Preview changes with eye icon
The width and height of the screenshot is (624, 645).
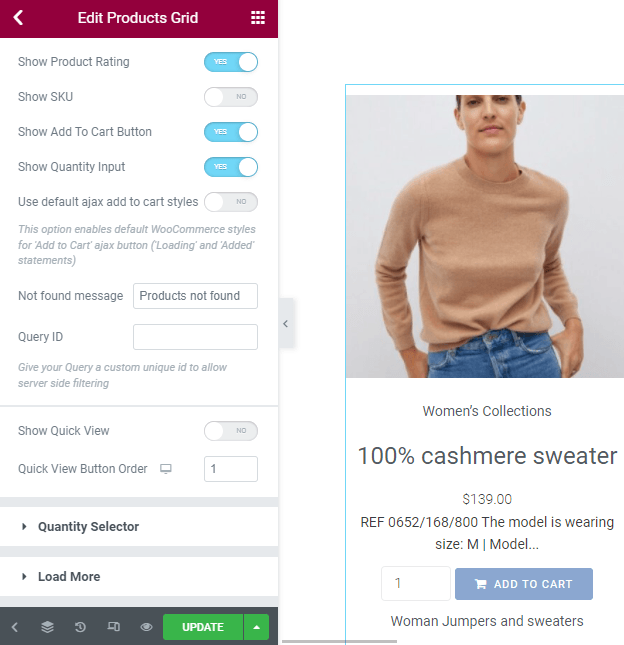click(x=146, y=627)
